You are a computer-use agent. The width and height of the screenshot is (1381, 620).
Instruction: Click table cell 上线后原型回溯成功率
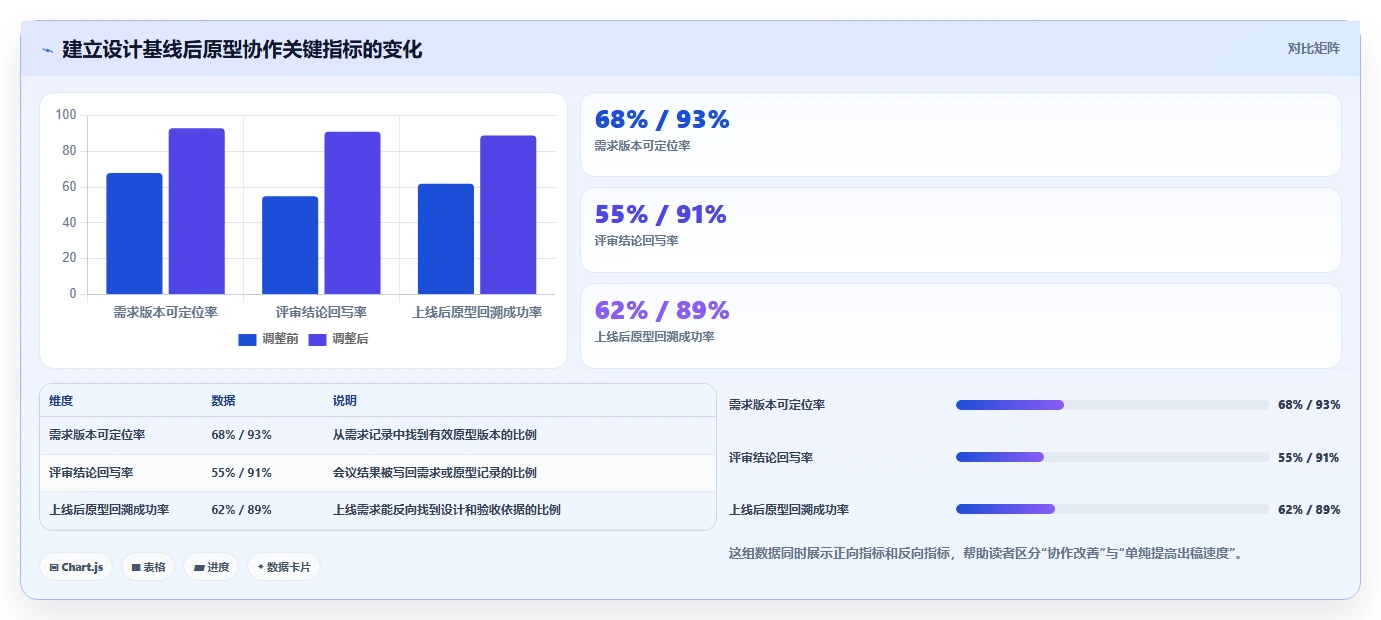(109, 509)
